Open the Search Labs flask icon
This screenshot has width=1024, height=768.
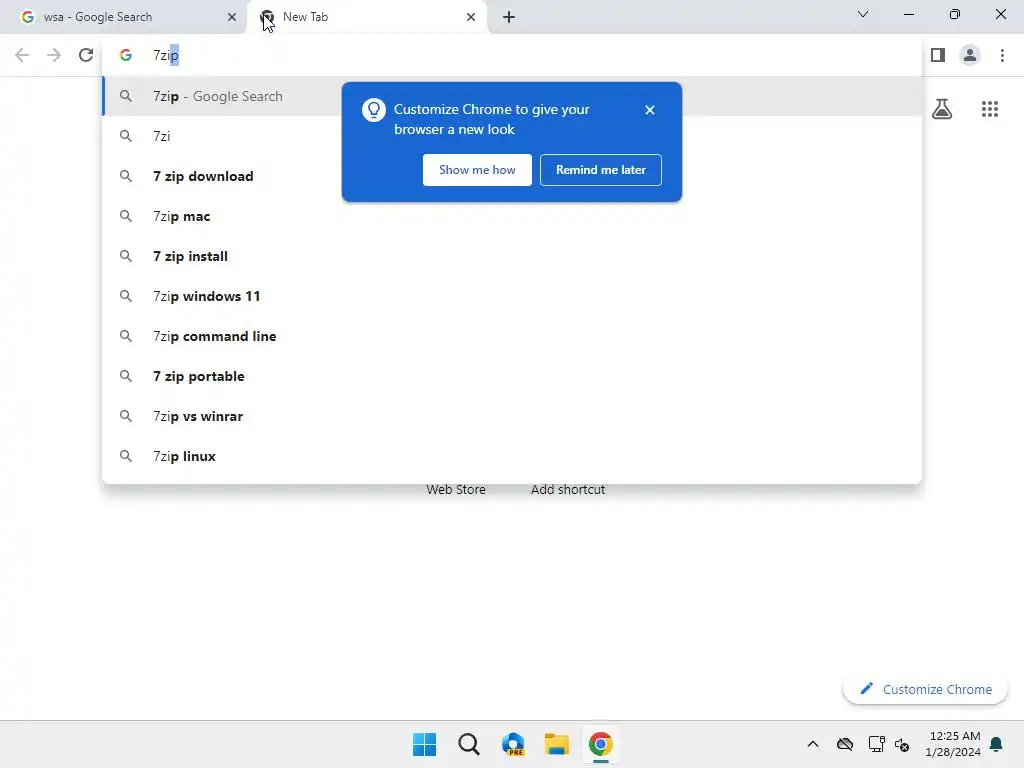point(942,109)
